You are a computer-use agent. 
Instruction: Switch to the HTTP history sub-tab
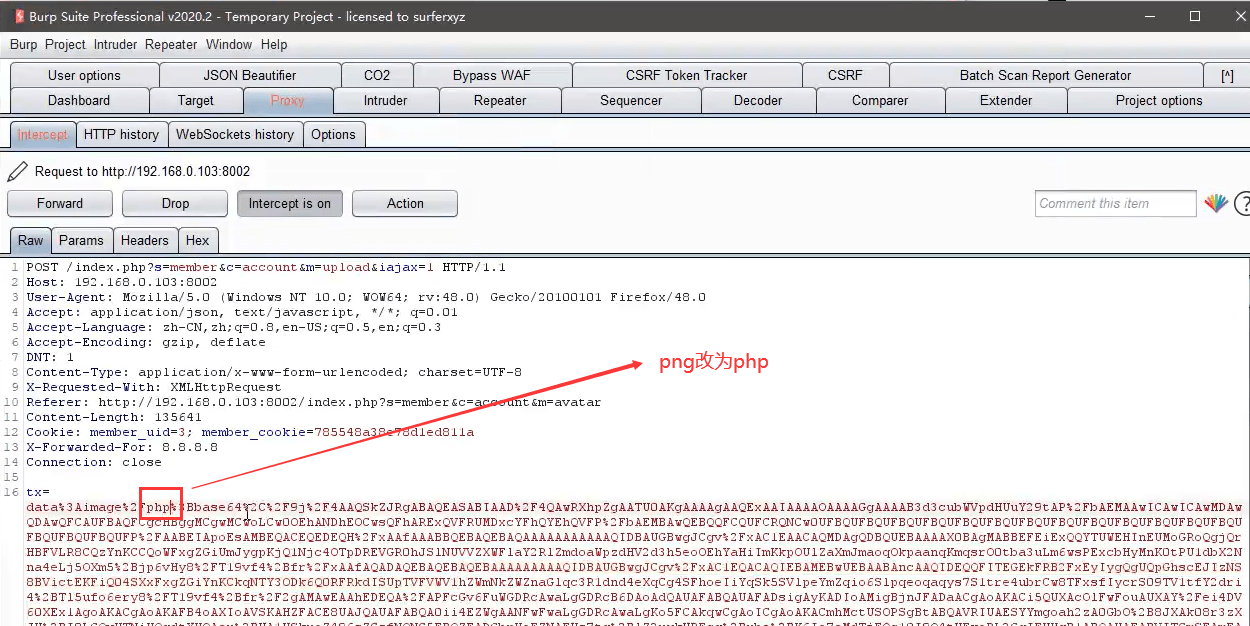tap(121, 134)
